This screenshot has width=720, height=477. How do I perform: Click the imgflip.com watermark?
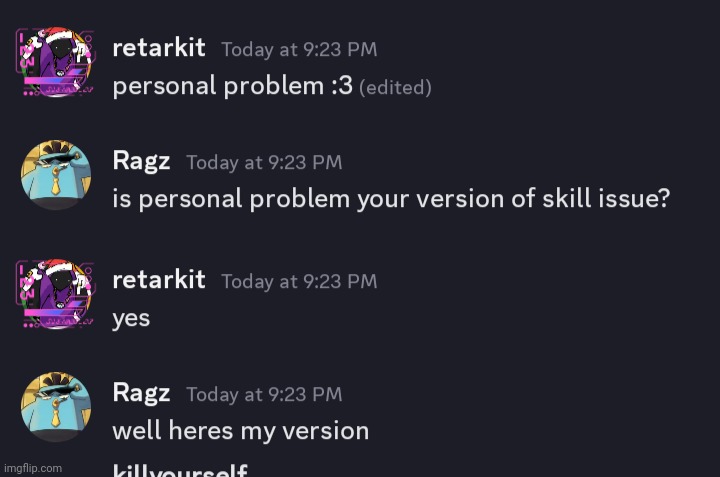(33, 468)
